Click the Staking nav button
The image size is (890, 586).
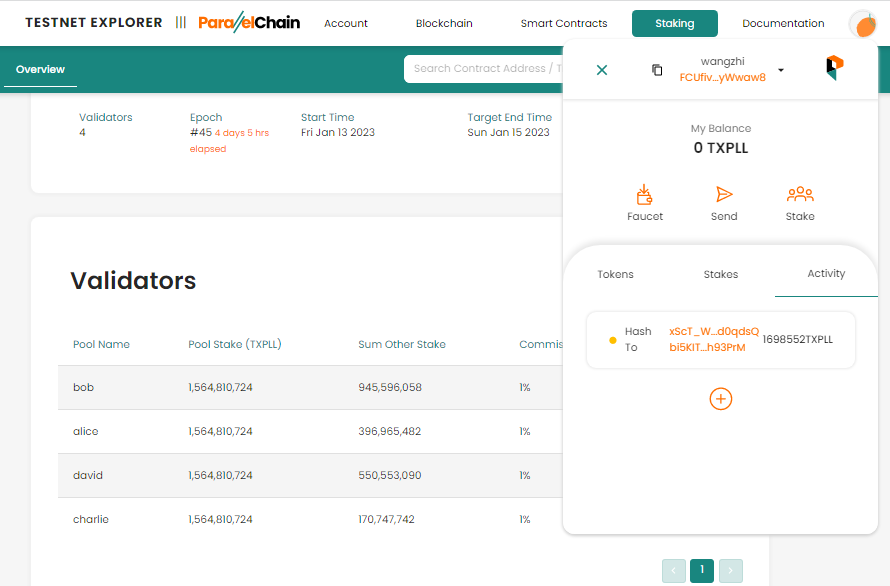coord(675,23)
